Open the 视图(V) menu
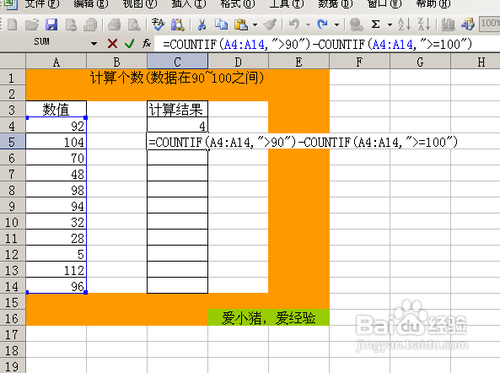This screenshot has width=500, height=373. pyautogui.click(x=140, y=4)
